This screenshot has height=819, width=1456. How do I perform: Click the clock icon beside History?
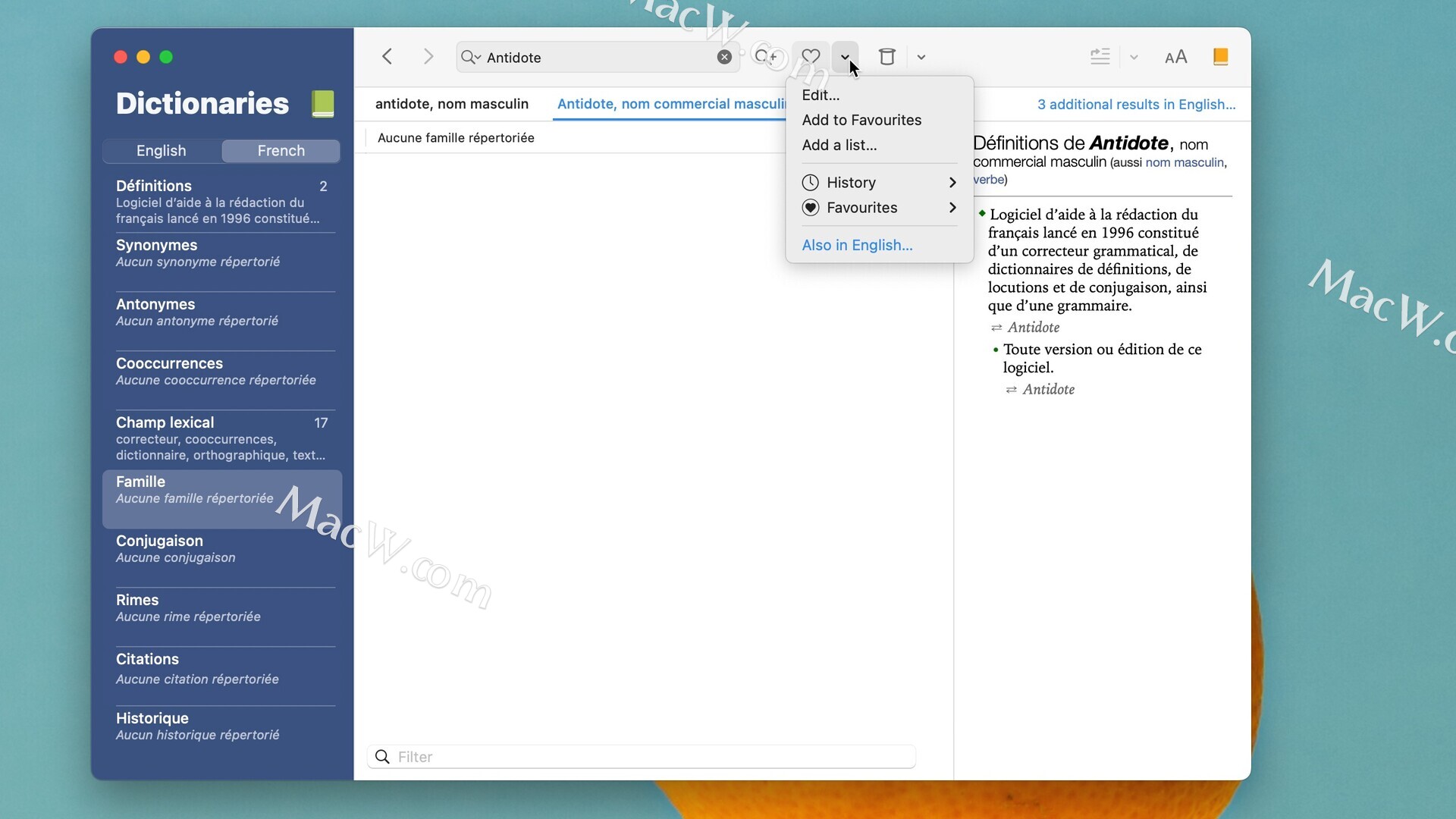tap(811, 183)
